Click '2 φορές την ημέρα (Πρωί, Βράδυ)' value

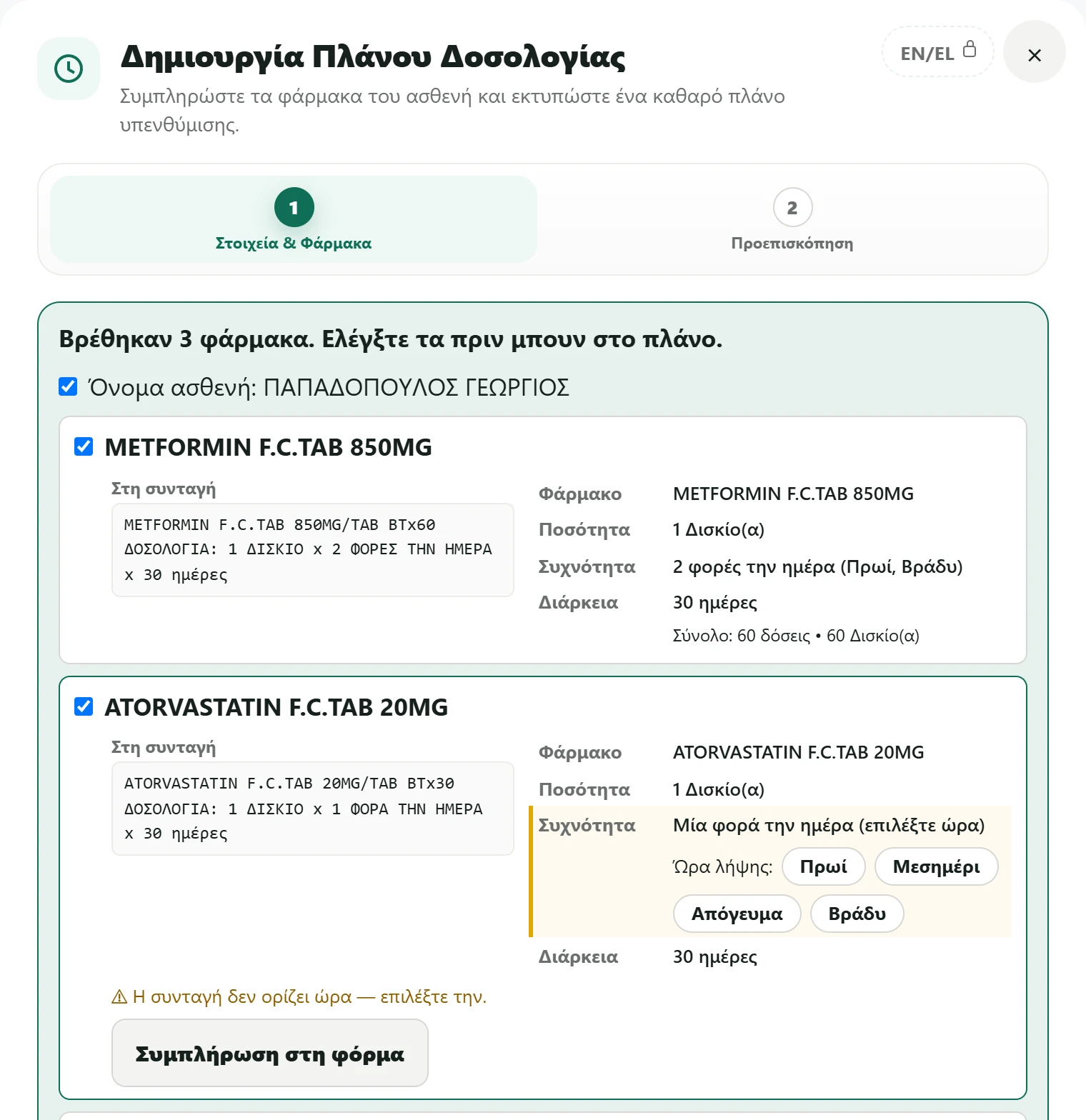[x=817, y=566]
